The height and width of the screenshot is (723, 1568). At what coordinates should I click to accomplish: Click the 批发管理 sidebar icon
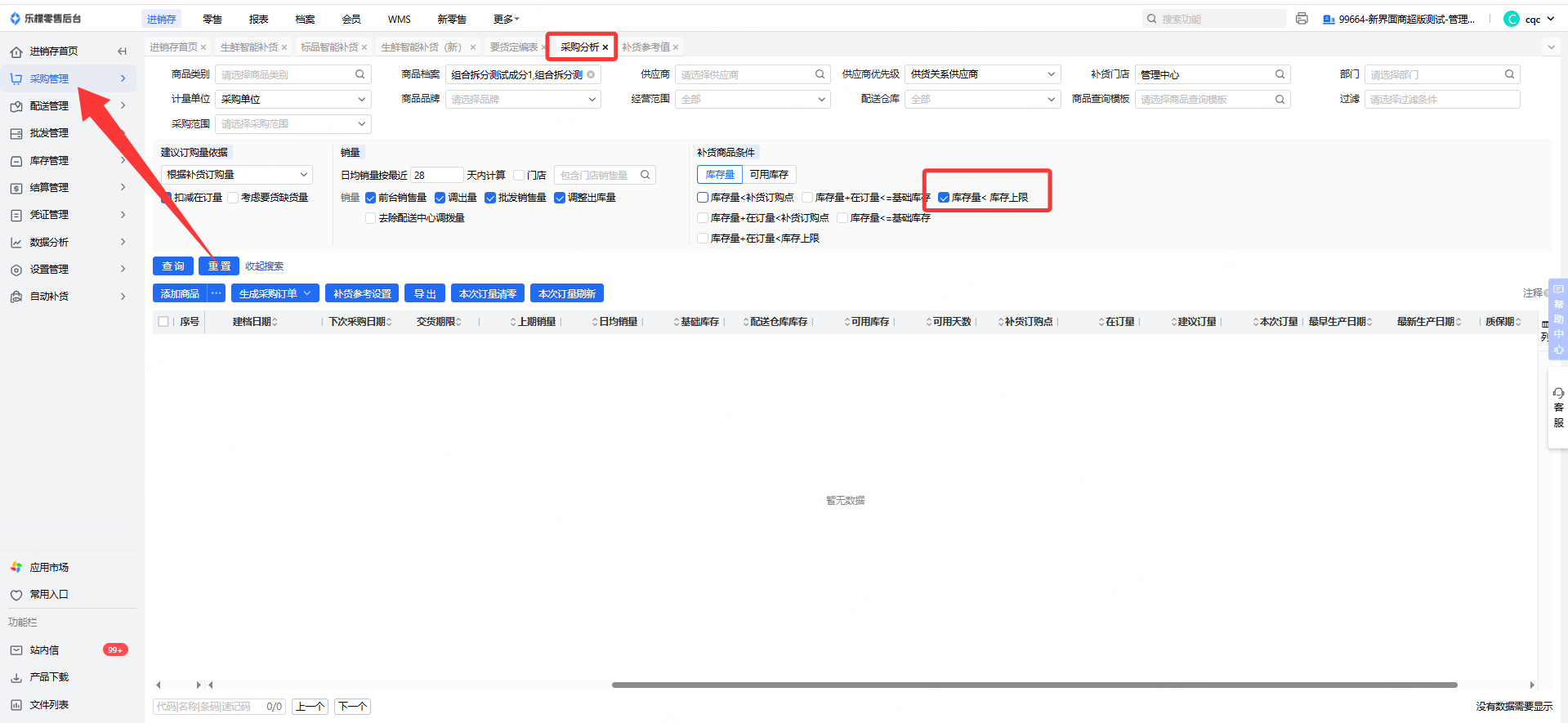(x=16, y=133)
